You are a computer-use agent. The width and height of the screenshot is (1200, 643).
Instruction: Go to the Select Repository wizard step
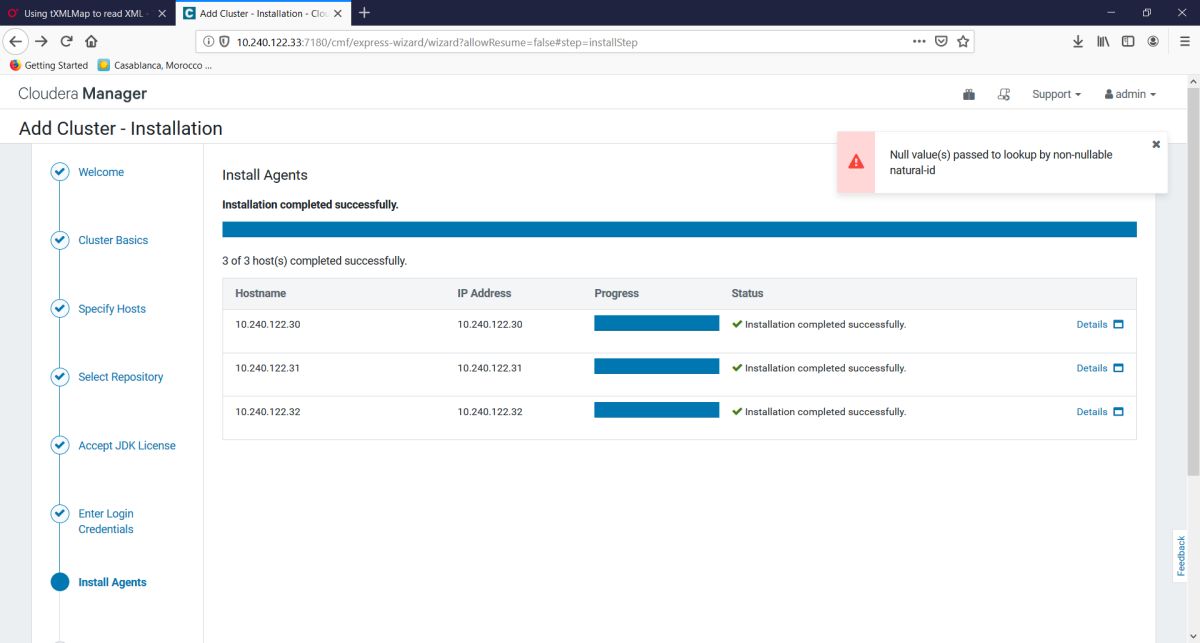(120, 377)
